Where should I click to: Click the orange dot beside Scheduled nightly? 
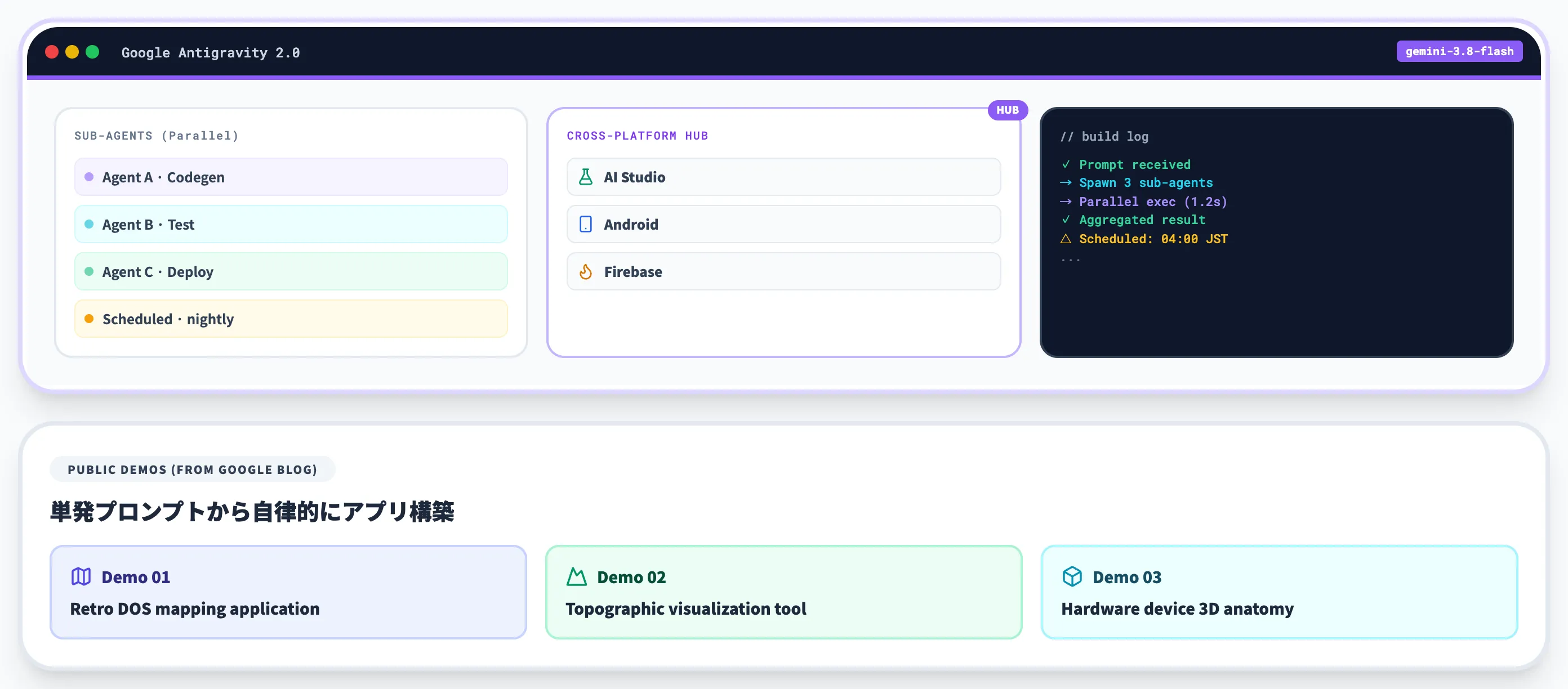pos(89,319)
